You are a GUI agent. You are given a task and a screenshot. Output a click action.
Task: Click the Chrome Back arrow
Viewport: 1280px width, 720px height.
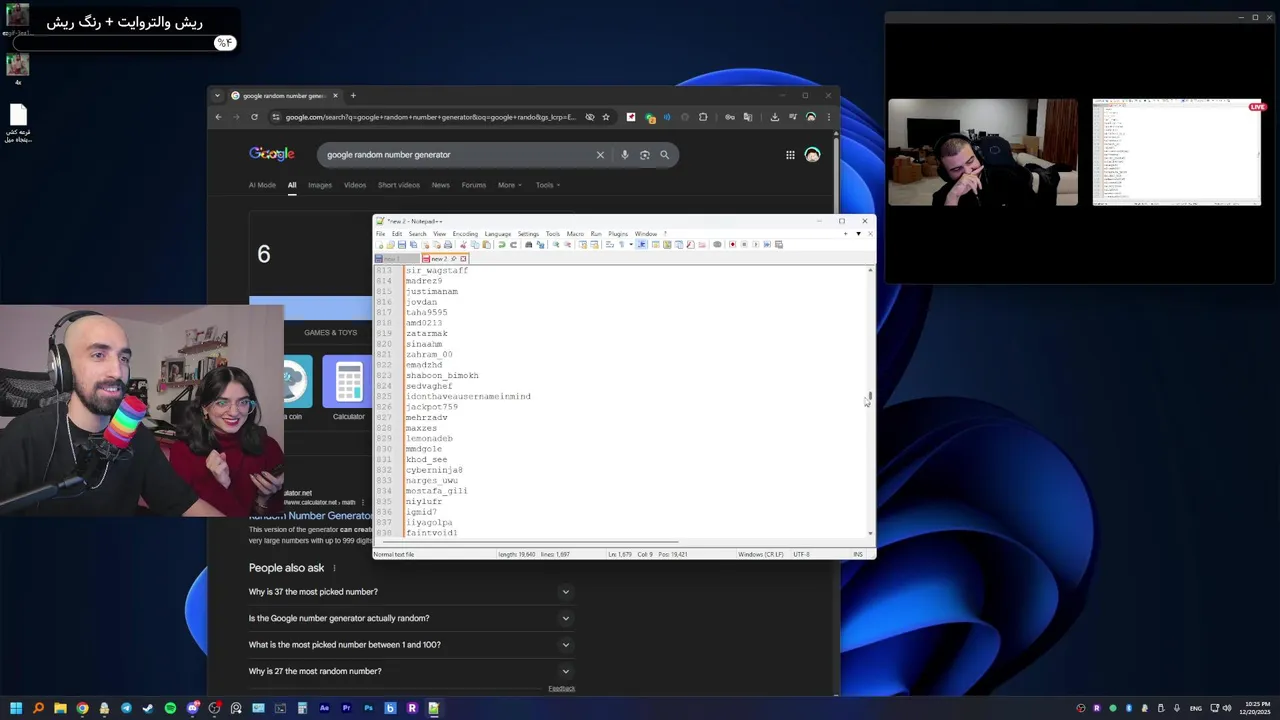tap(218, 117)
